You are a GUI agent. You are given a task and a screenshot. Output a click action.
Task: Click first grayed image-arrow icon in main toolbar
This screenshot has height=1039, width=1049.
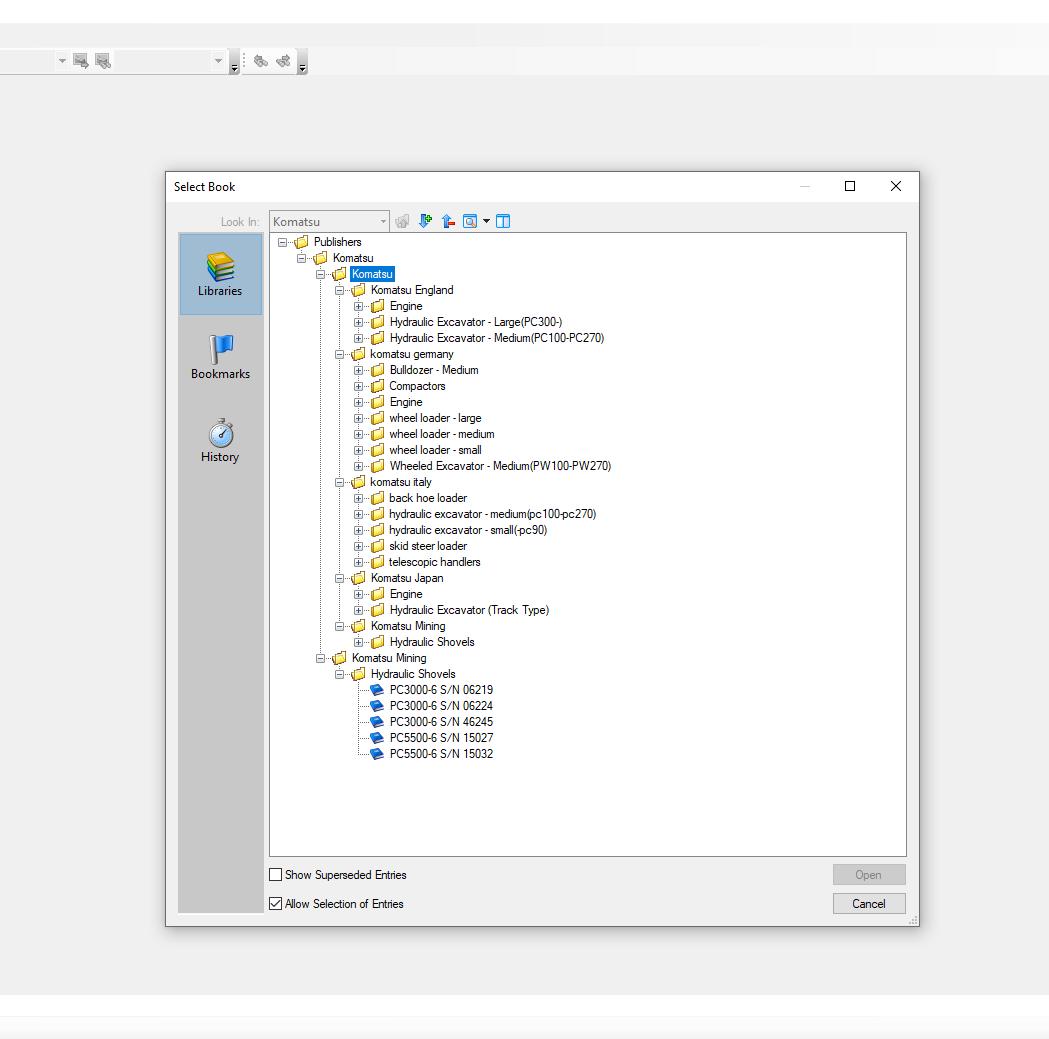[x=81, y=61]
